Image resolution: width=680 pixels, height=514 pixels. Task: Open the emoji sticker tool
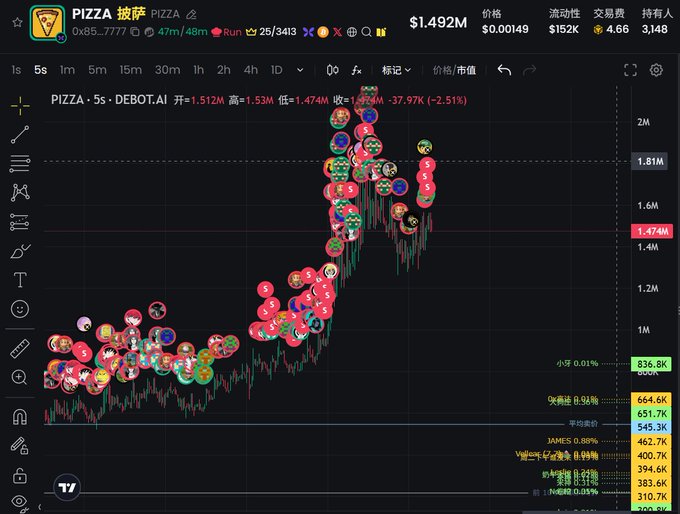click(20, 309)
